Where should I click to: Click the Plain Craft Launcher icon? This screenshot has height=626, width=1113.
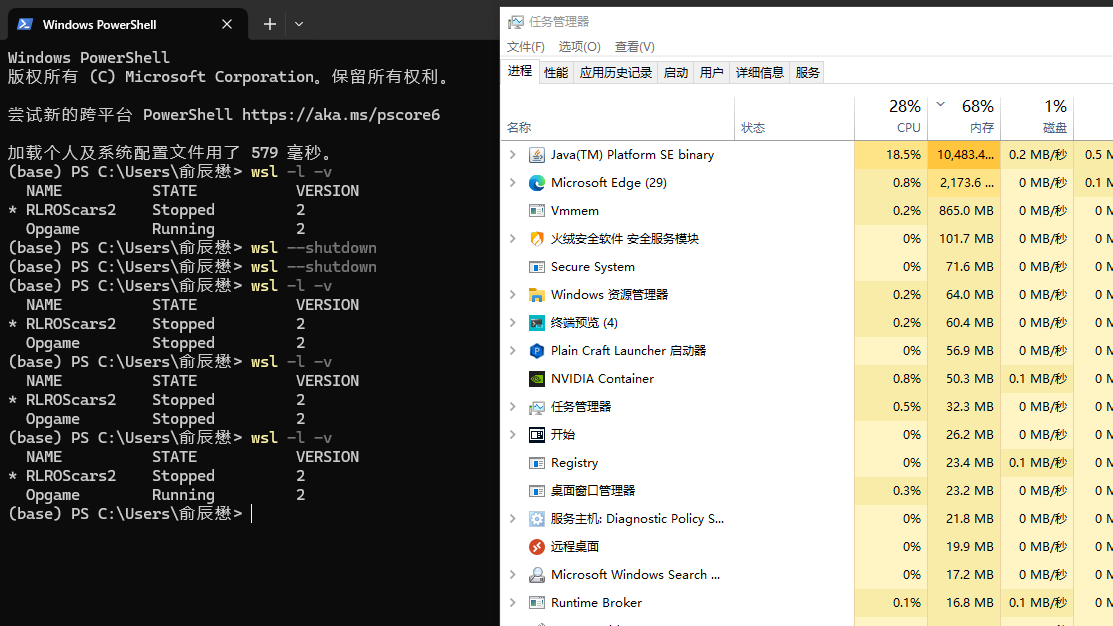[537, 351]
